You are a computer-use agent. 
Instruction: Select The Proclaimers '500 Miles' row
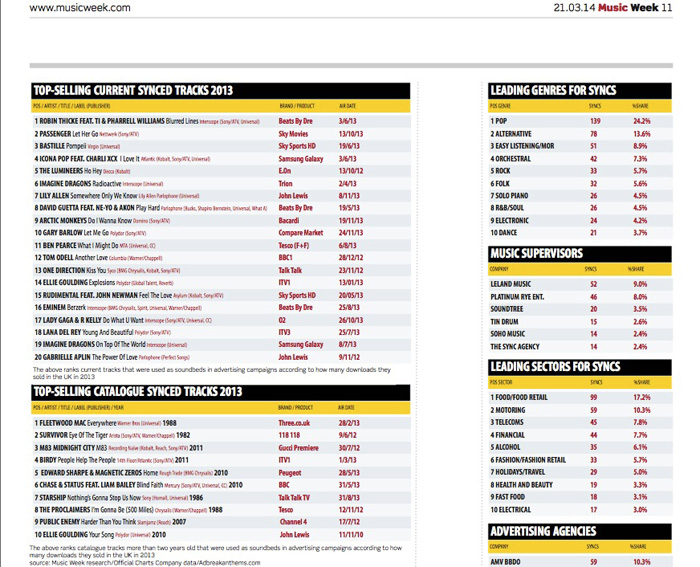click(x=221, y=510)
